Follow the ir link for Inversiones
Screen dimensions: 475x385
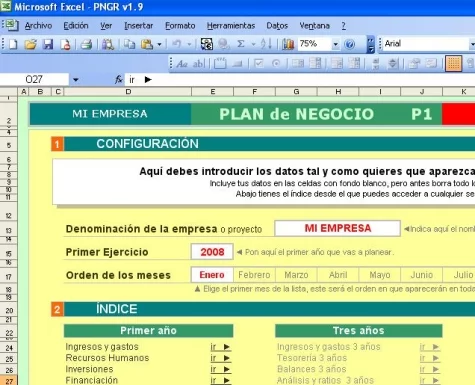click(x=220, y=369)
